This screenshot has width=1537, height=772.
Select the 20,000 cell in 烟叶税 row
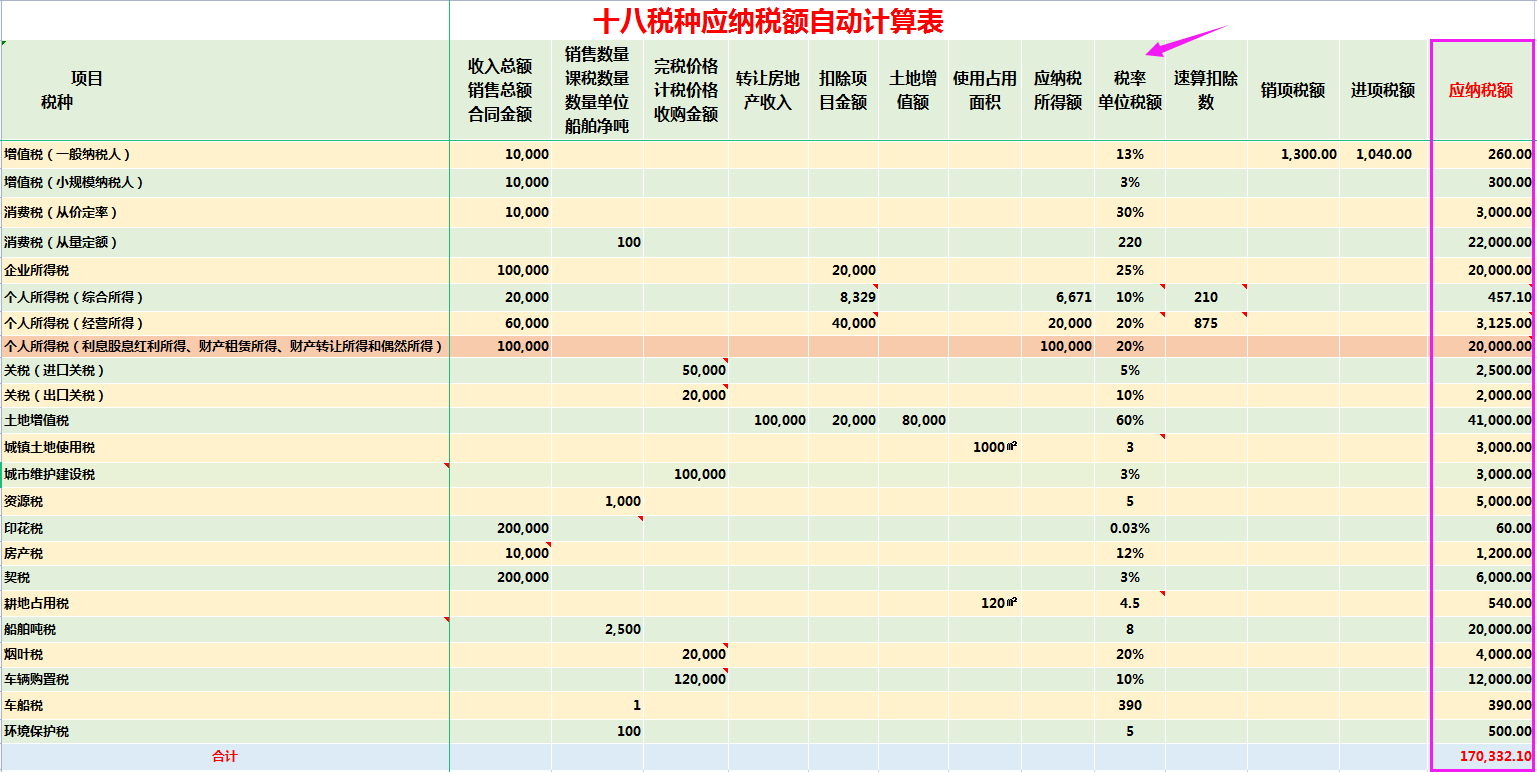[x=702, y=653]
